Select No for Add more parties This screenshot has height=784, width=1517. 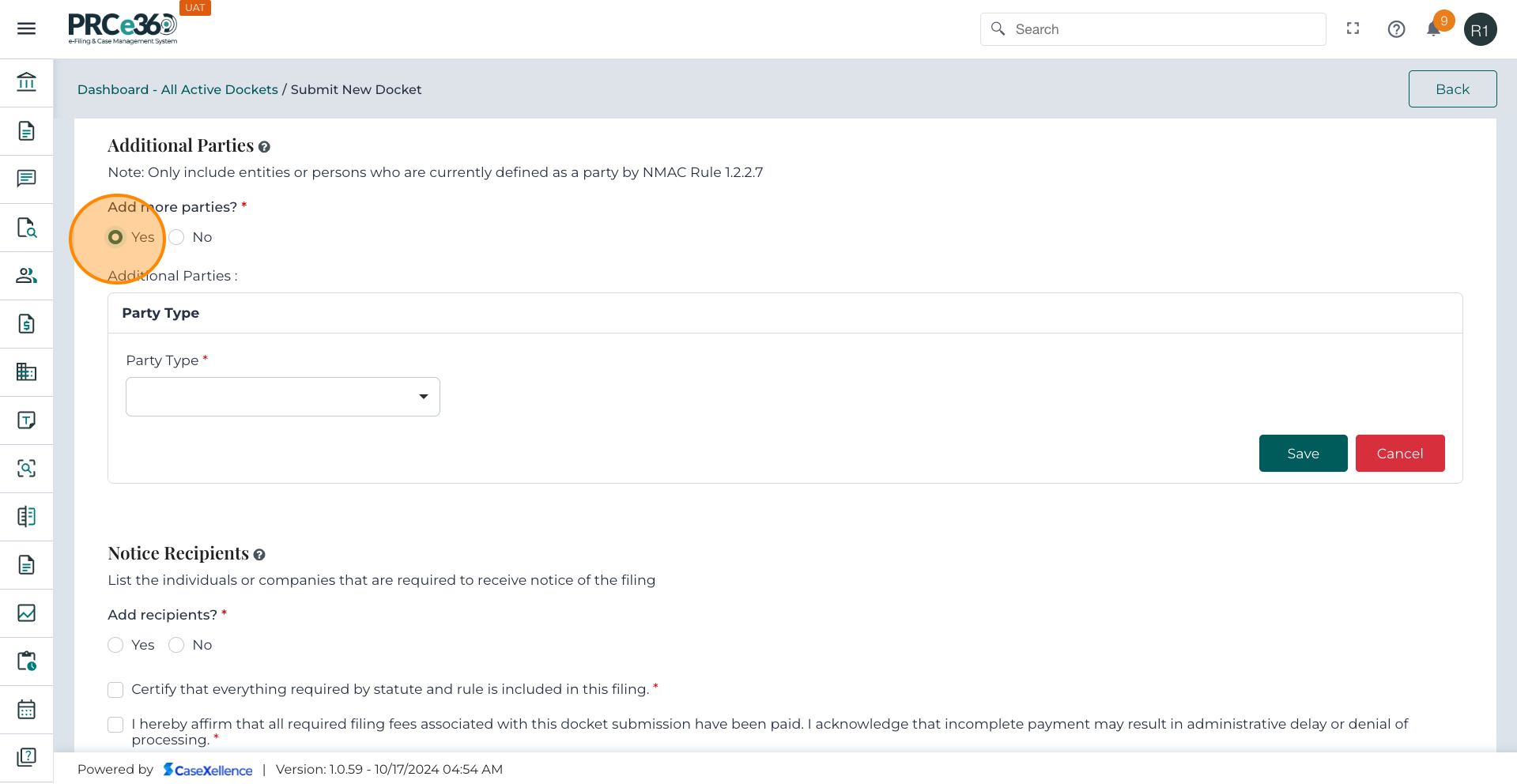[x=177, y=237]
